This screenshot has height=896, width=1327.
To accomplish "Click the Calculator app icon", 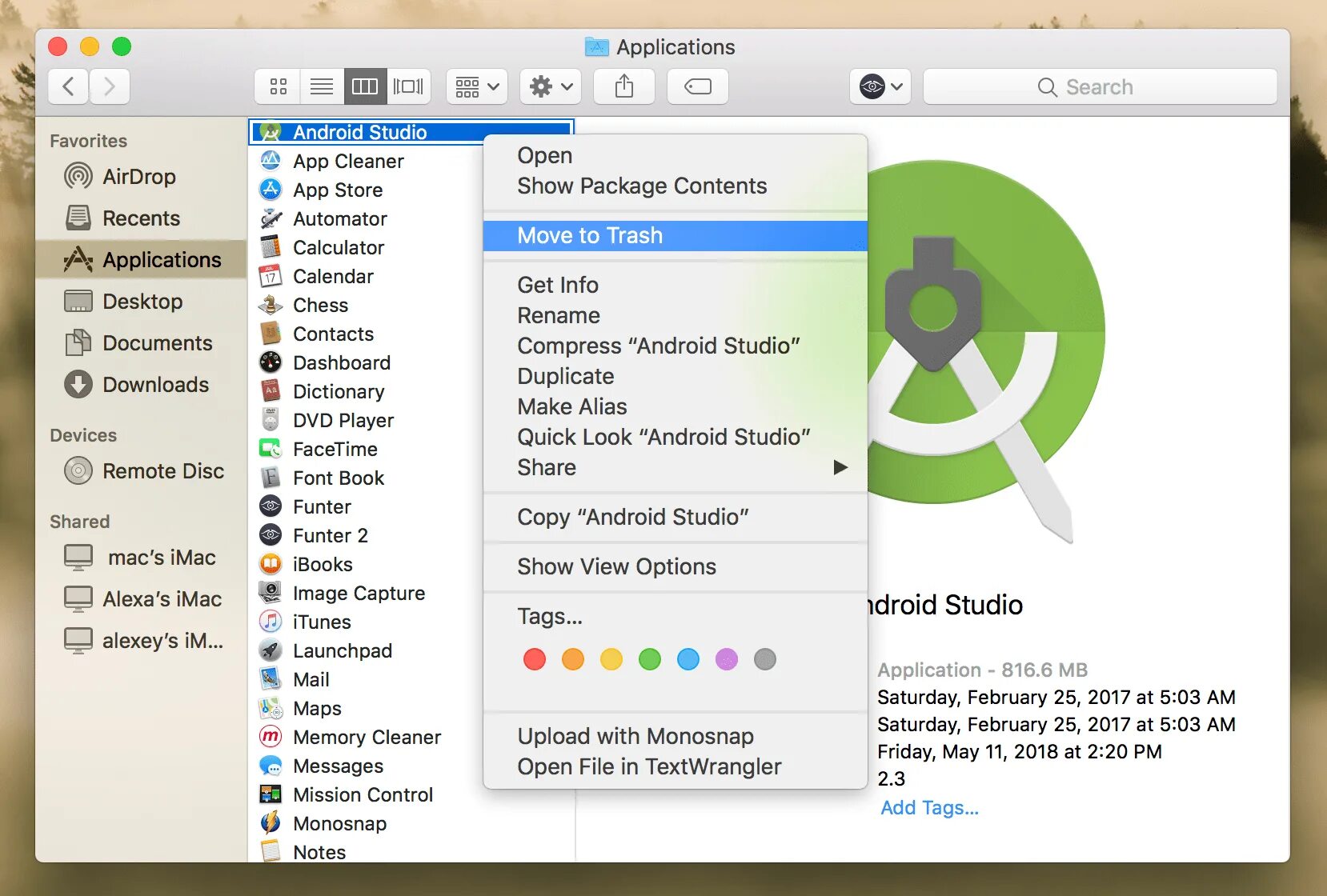I will point(271,247).
